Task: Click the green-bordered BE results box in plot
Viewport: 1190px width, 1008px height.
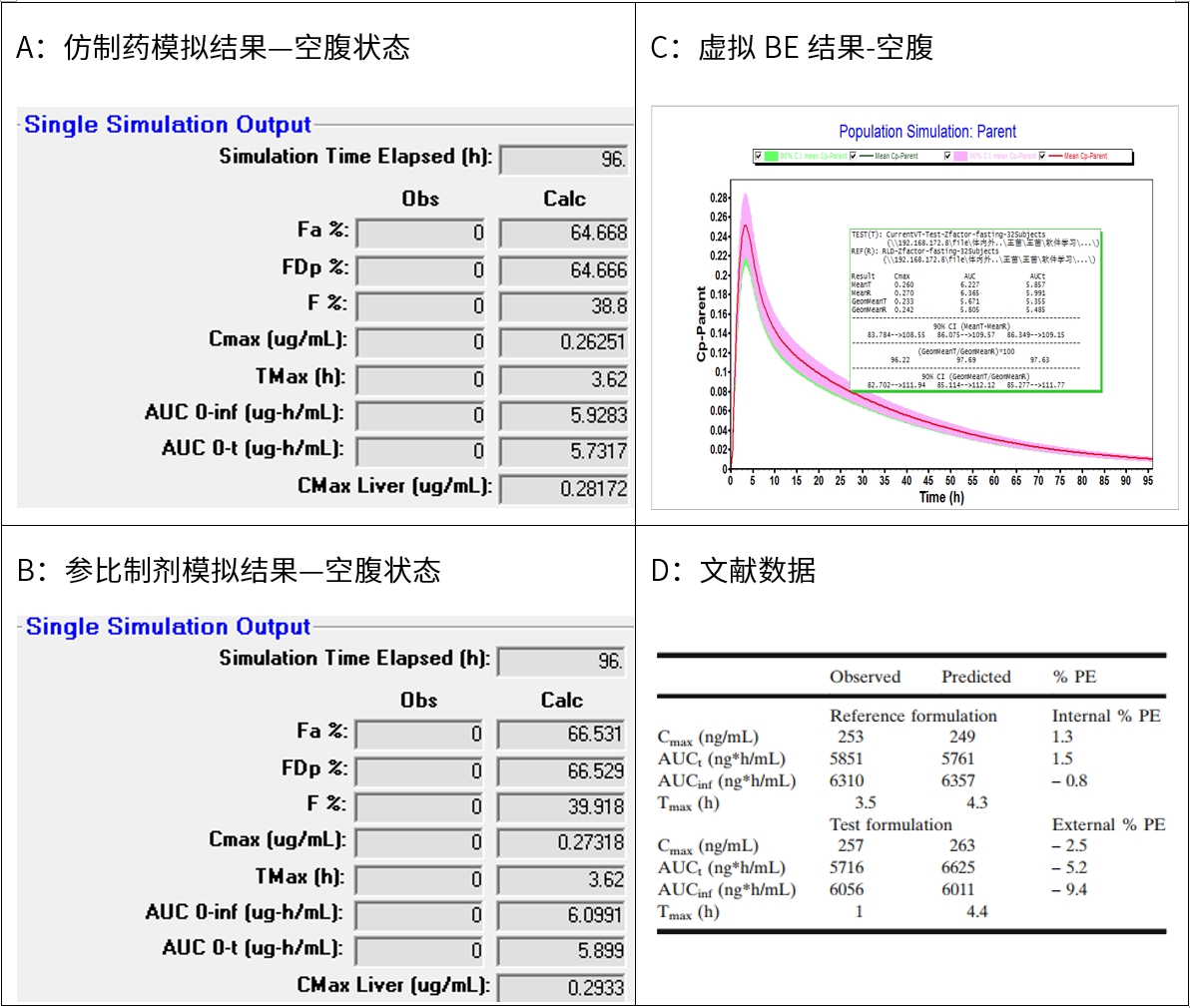Action: 974,309
